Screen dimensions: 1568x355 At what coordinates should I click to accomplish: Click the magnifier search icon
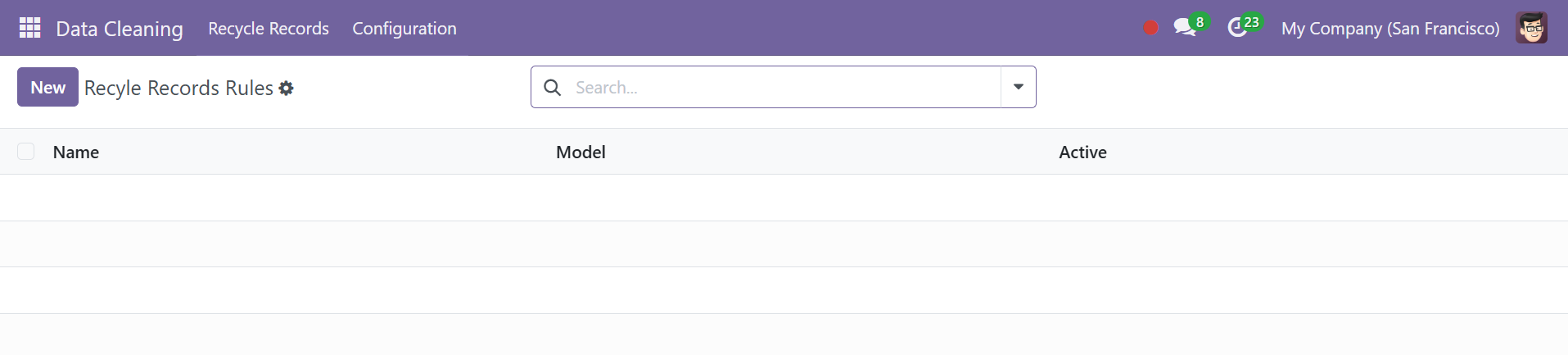click(x=553, y=87)
